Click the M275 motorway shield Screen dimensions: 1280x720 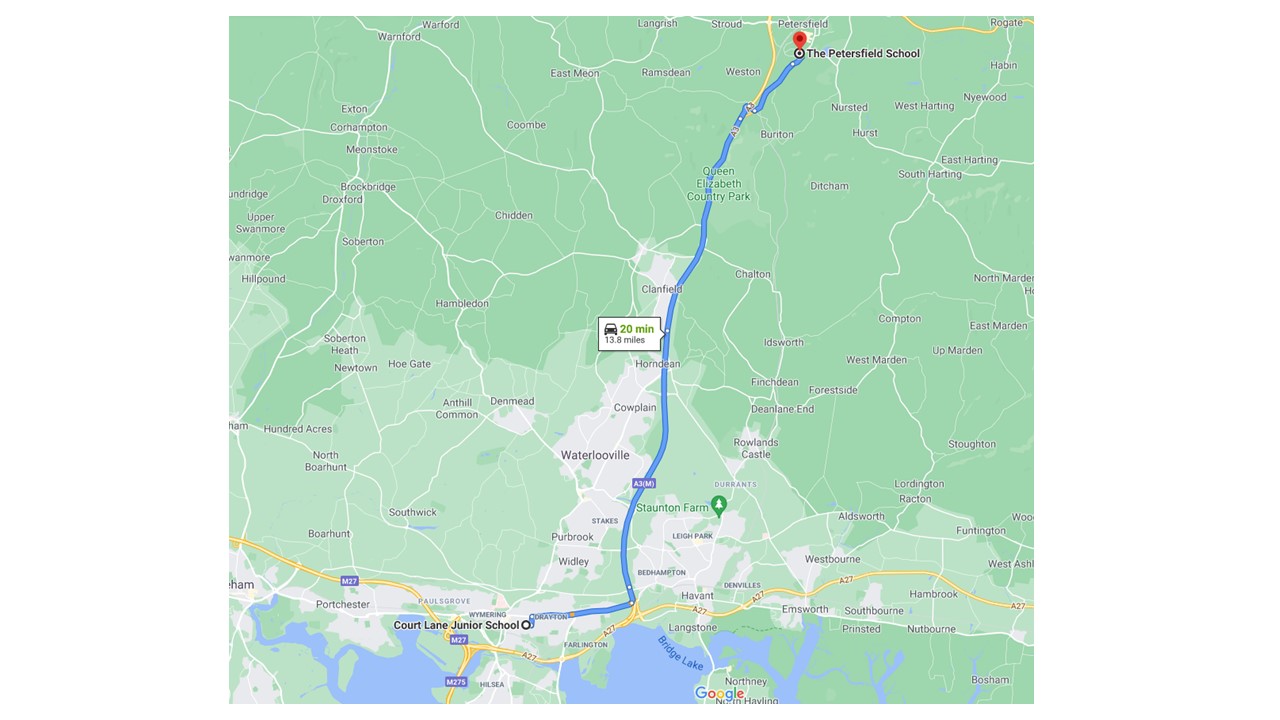[456, 681]
